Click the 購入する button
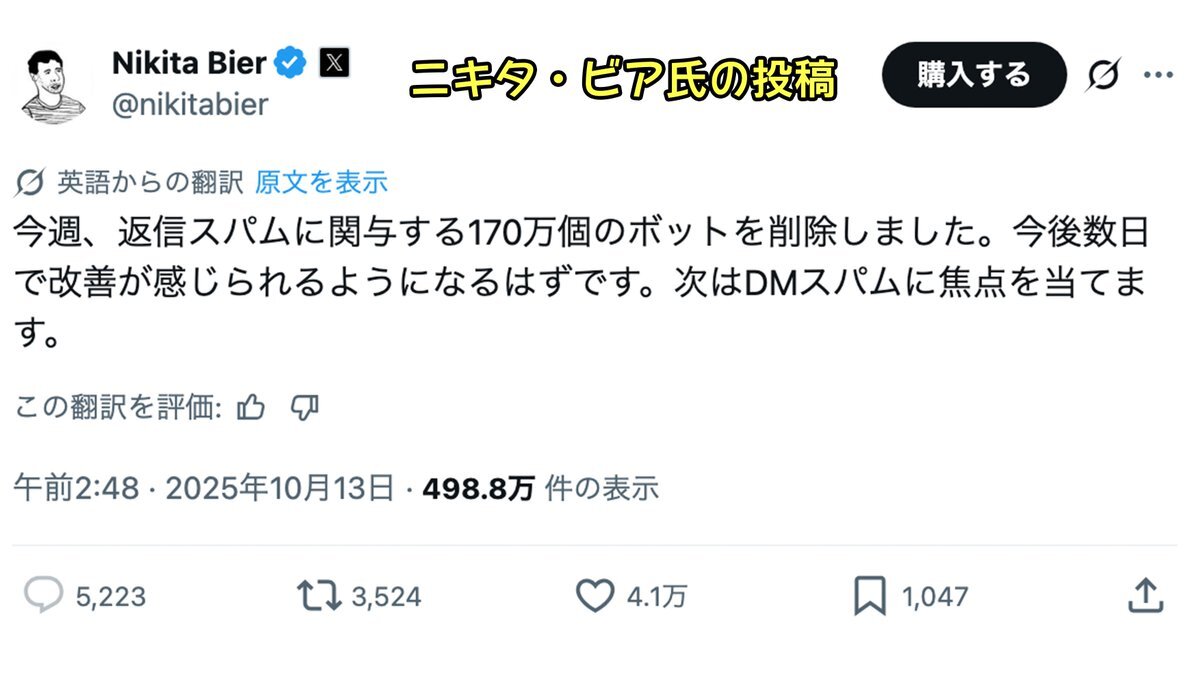This screenshot has width=1200, height=677. 974,74
